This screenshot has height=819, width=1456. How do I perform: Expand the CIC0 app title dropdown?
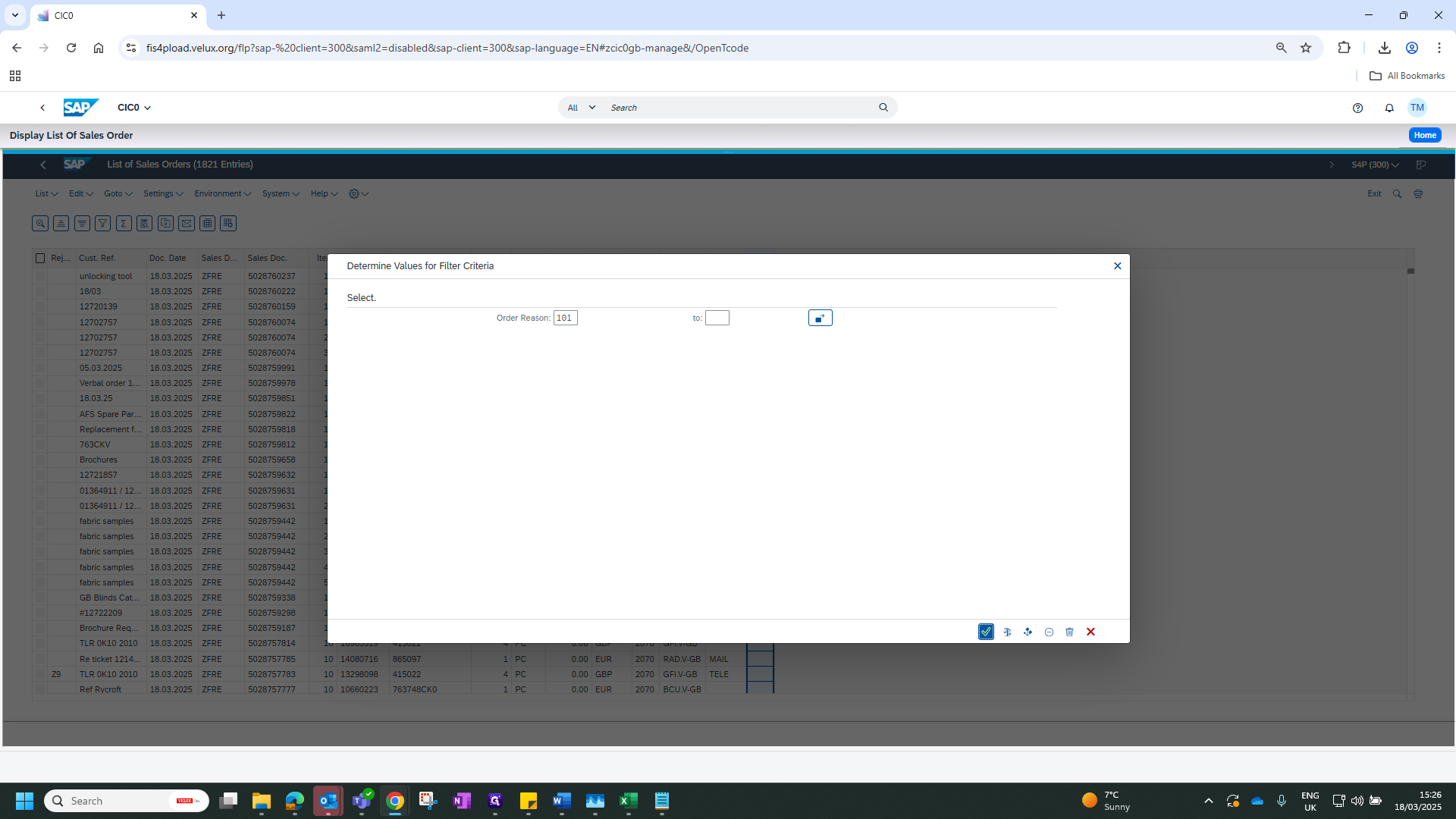tap(134, 108)
